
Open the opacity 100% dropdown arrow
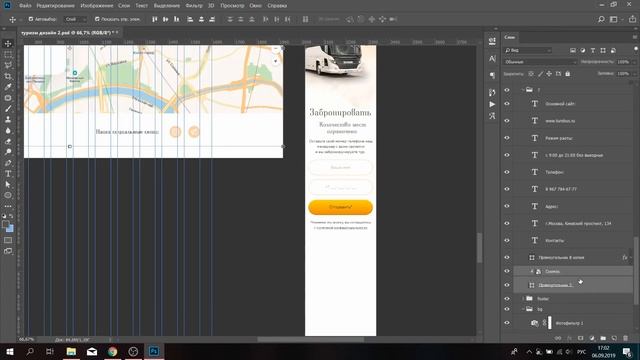click(633, 62)
